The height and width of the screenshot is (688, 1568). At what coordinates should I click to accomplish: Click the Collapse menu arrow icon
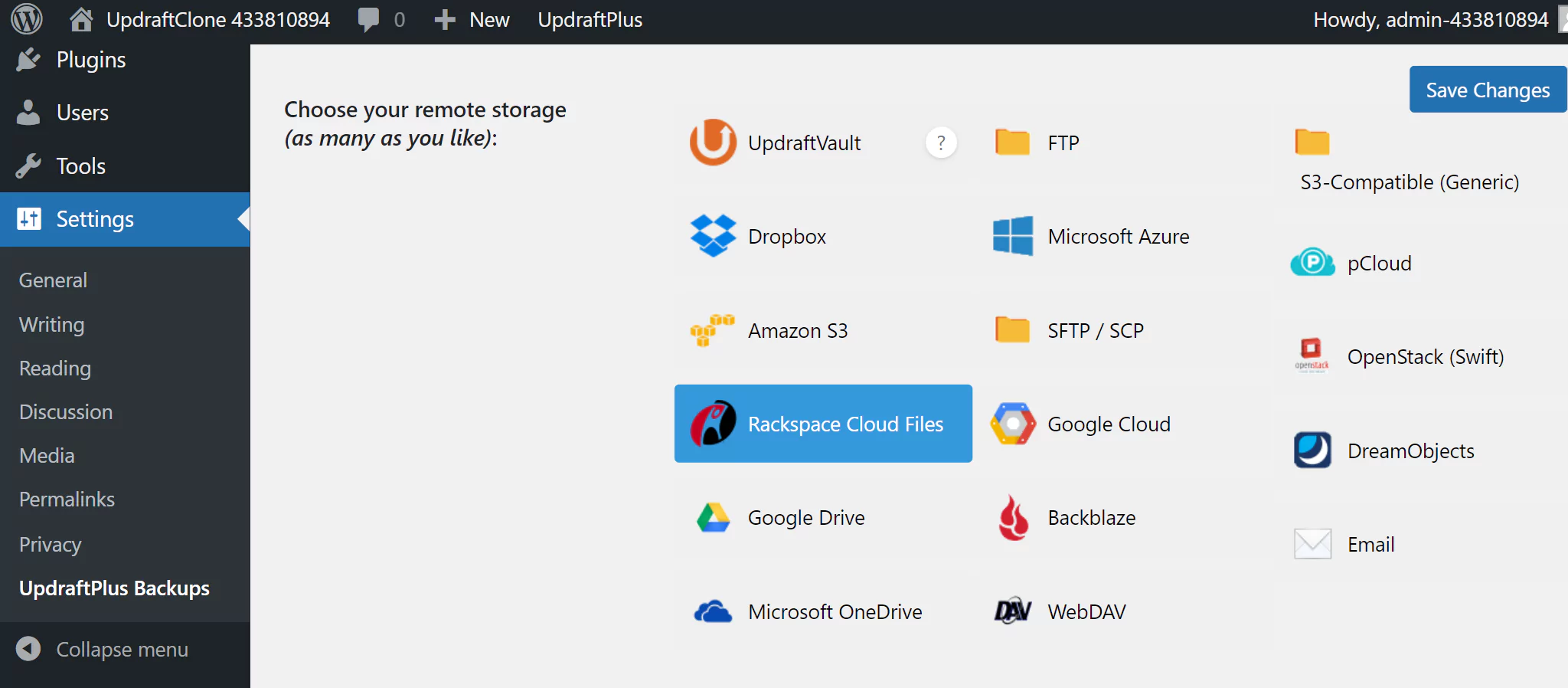click(28, 649)
